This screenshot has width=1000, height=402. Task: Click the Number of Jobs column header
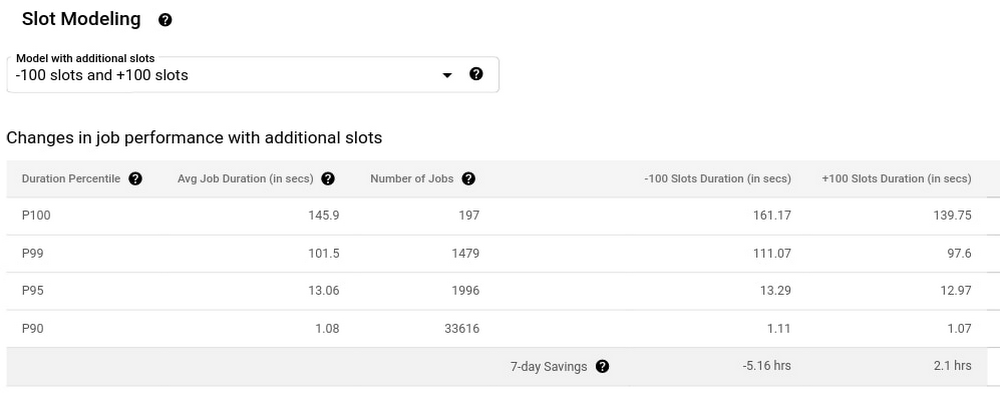pyautogui.click(x=412, y=179)
